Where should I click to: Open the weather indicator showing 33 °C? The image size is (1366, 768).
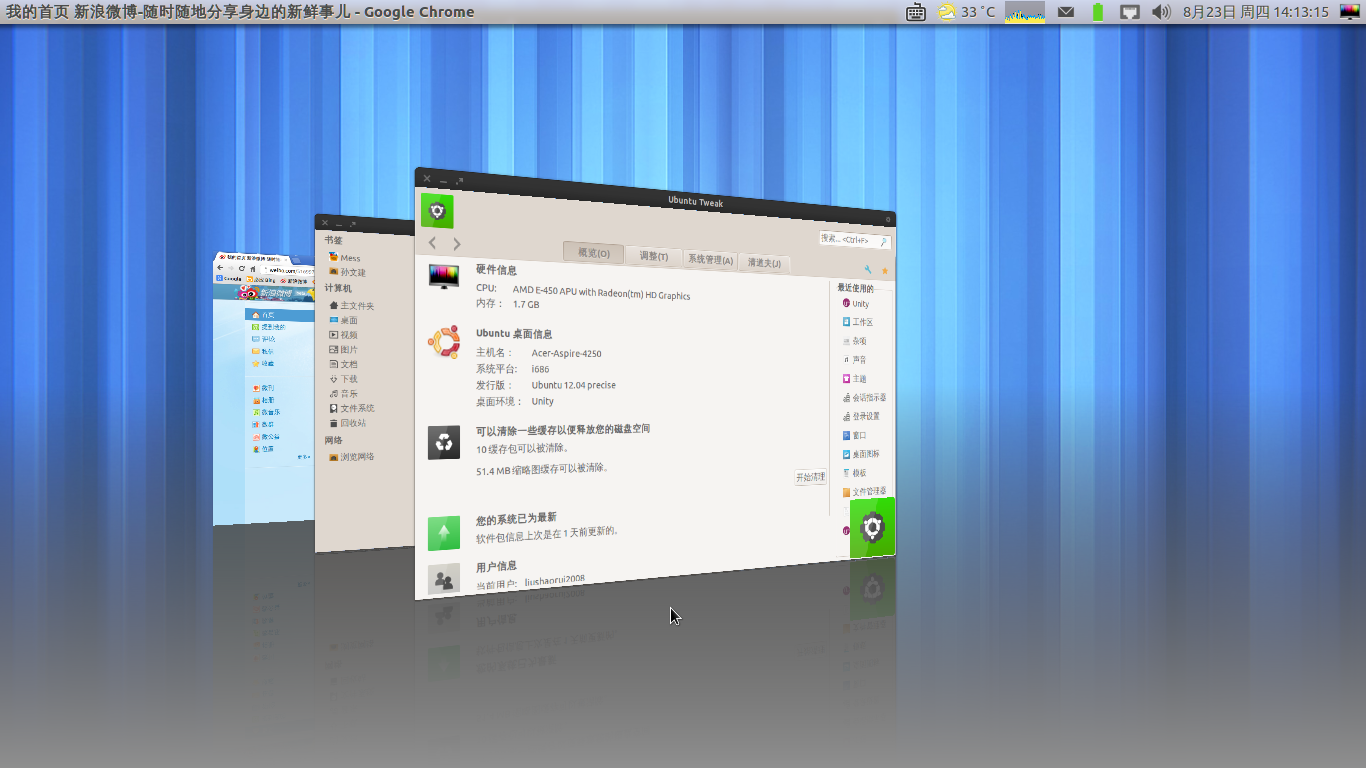pyautogui.click(x=966, y=12)
